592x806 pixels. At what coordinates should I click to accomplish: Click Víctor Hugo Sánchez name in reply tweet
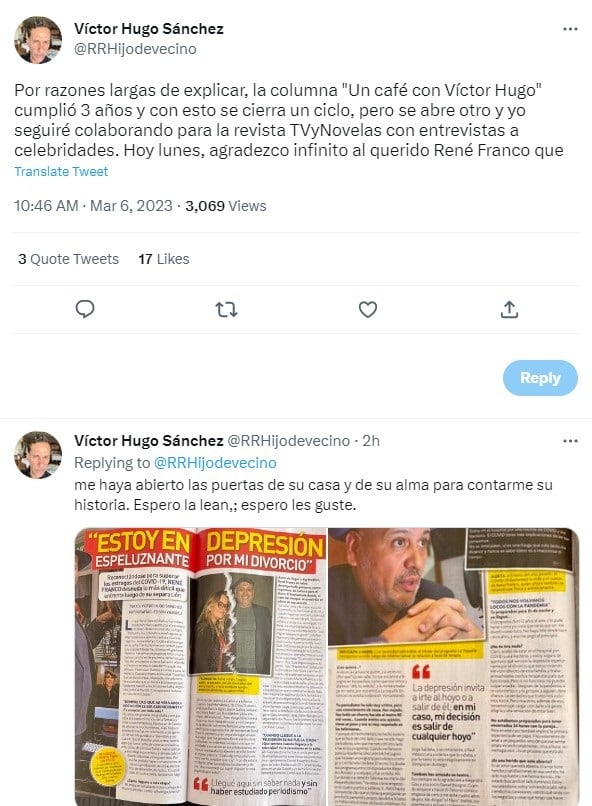[x=149, y=441]
